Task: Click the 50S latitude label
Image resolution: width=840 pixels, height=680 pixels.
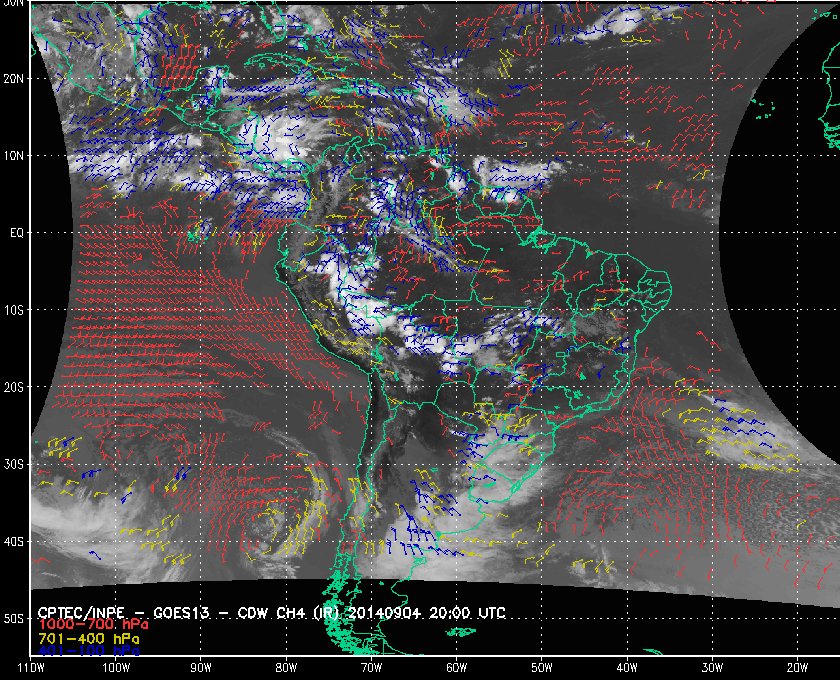Action: [13, 618]
